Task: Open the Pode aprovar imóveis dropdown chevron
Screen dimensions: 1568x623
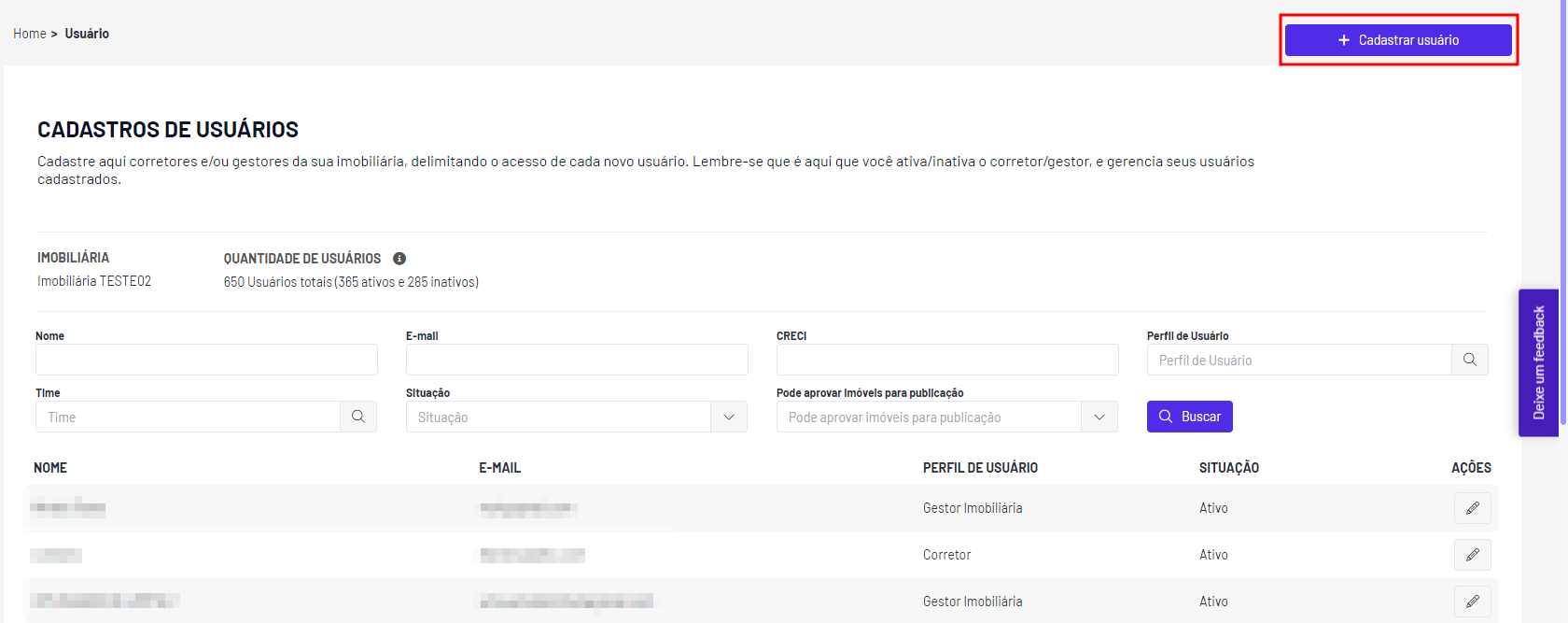Action: (1099, 417)
